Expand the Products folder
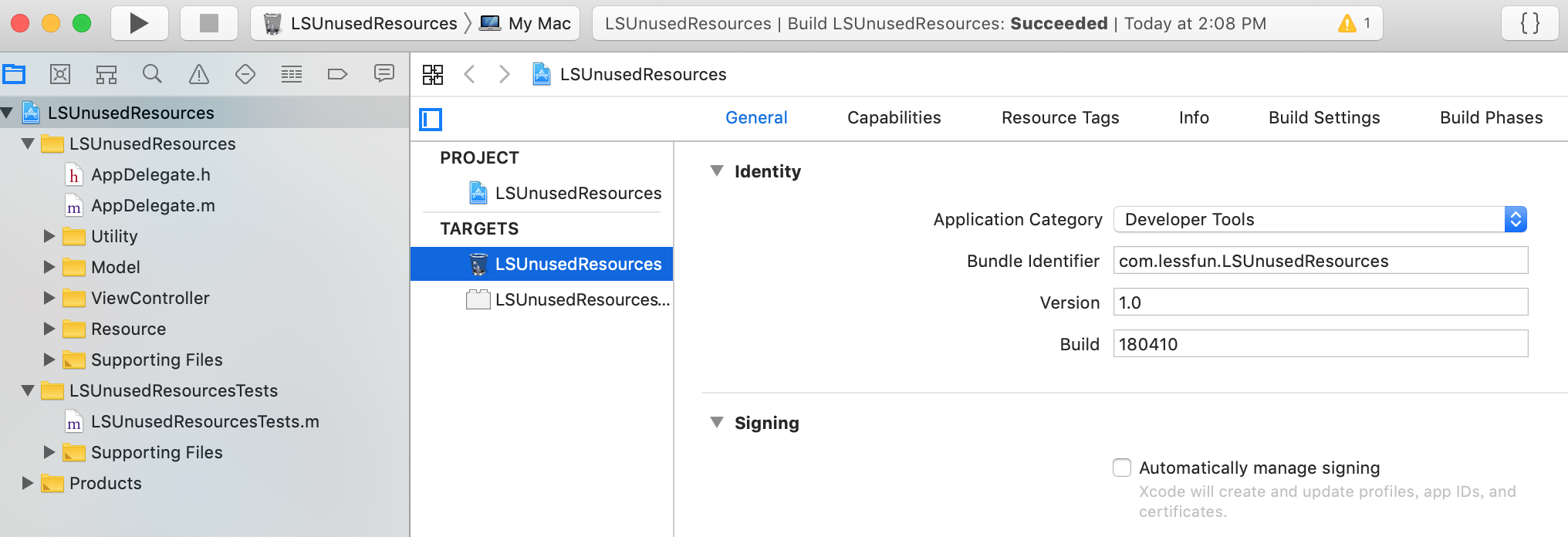 click(x=28, y=483)
